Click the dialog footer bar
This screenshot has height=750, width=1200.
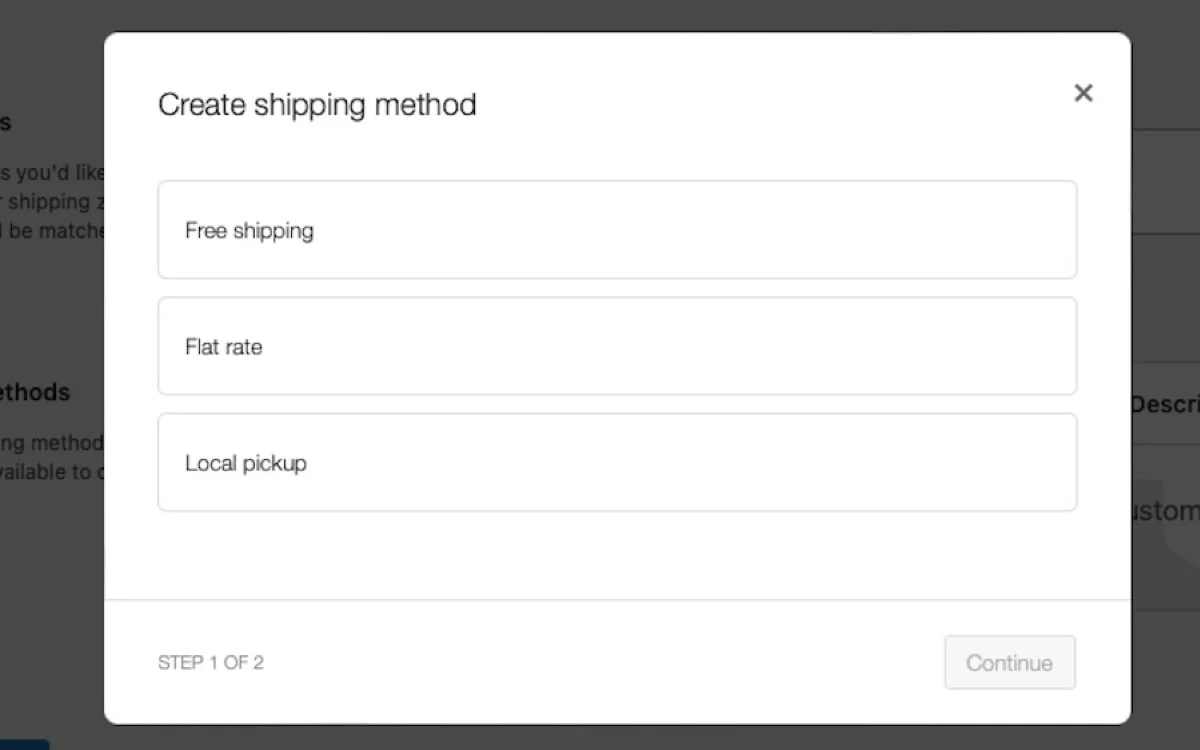tap(617, 662)
